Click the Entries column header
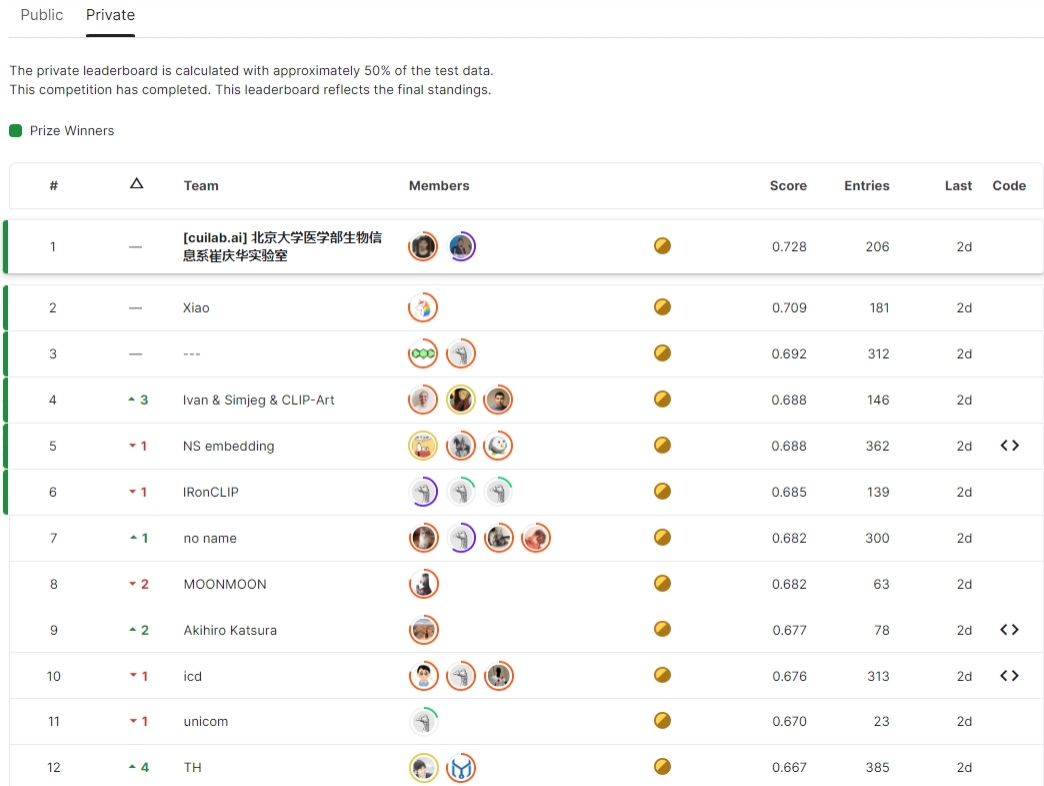The width and height of the screenshot is (1044, 786). point(866,186)
